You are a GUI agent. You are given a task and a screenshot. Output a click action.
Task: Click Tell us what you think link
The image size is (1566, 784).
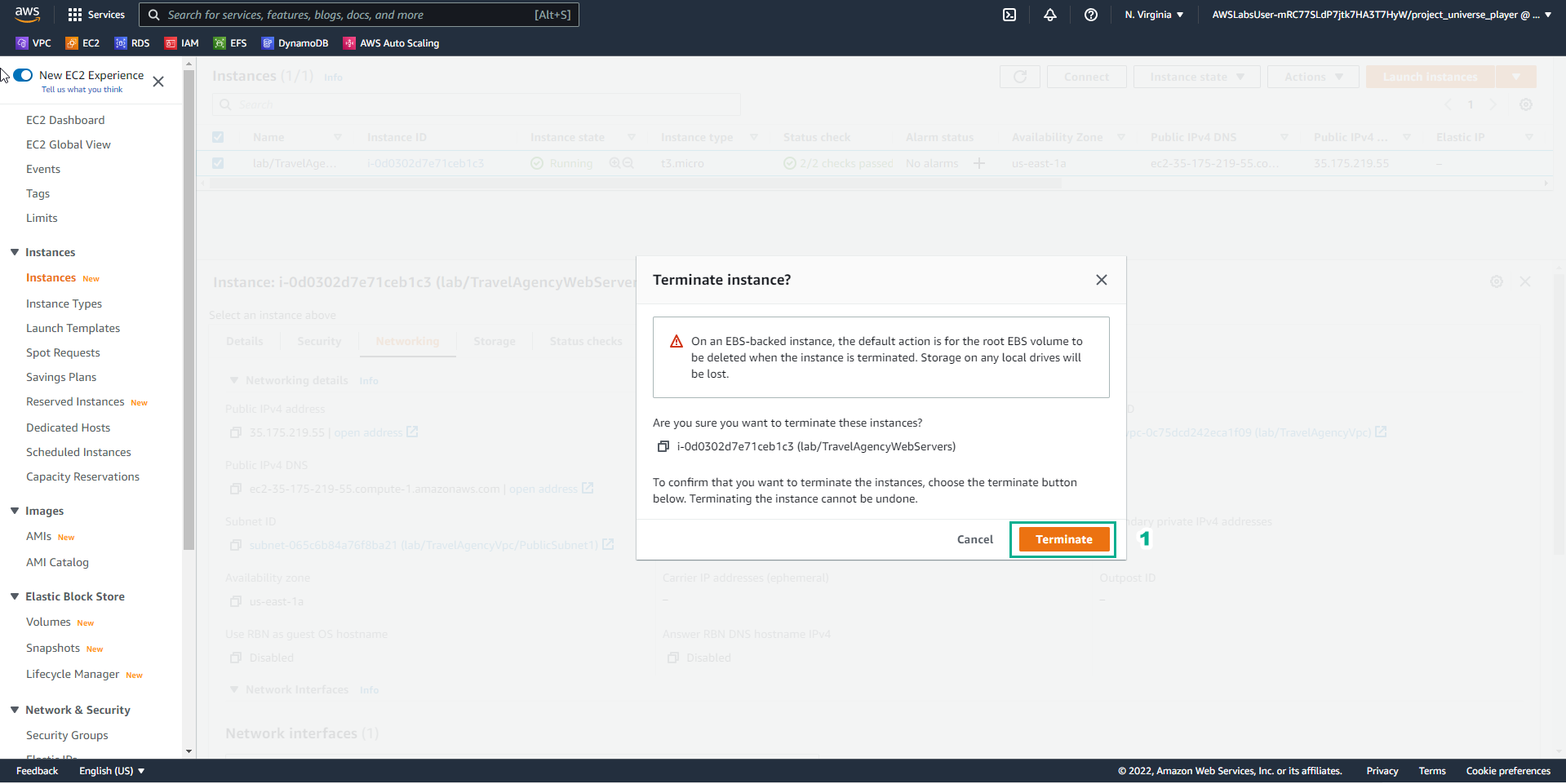point(82,90)
